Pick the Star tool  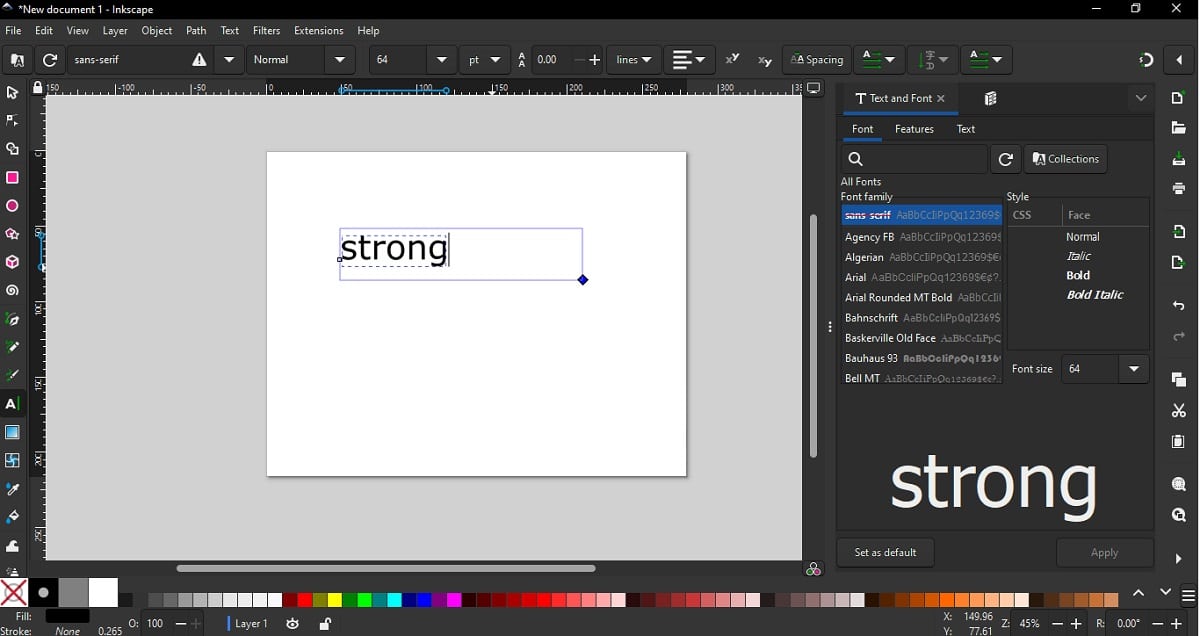13,234
